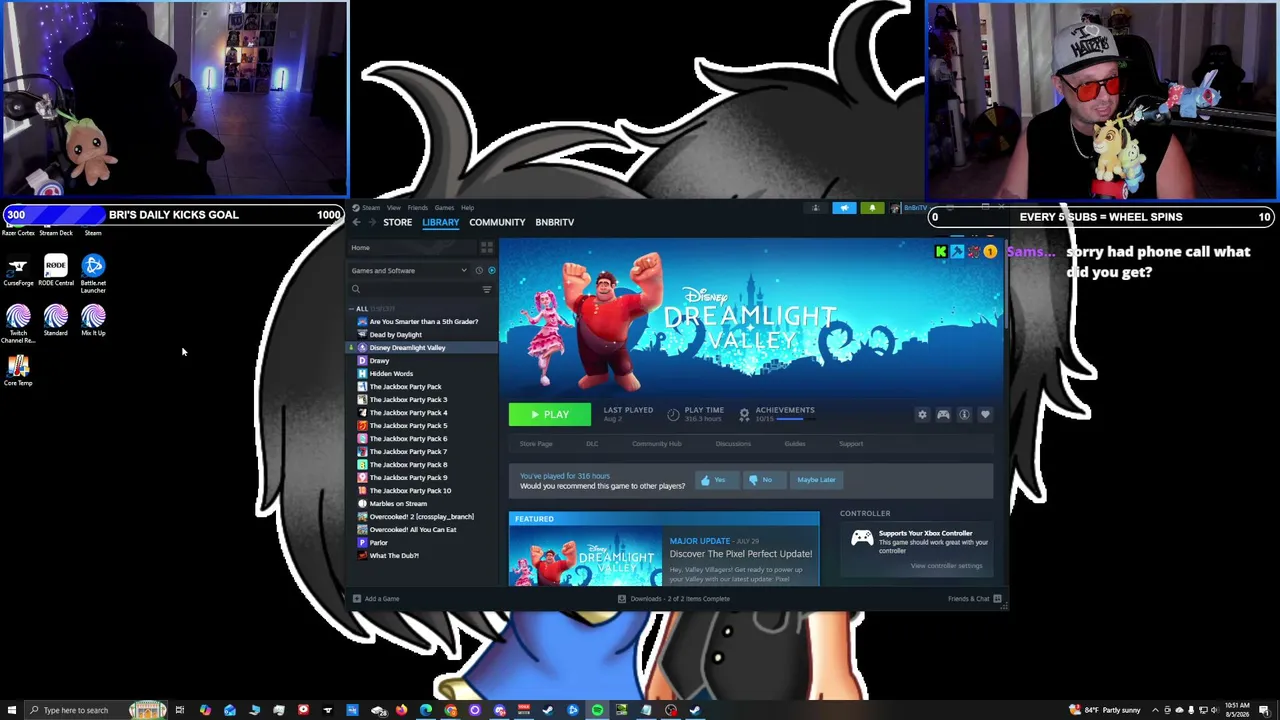Select Are You Smarter than a 5th Grader?
This screenshot has height=720, width=1280.
pyautogui.click(x=423, y=322)
